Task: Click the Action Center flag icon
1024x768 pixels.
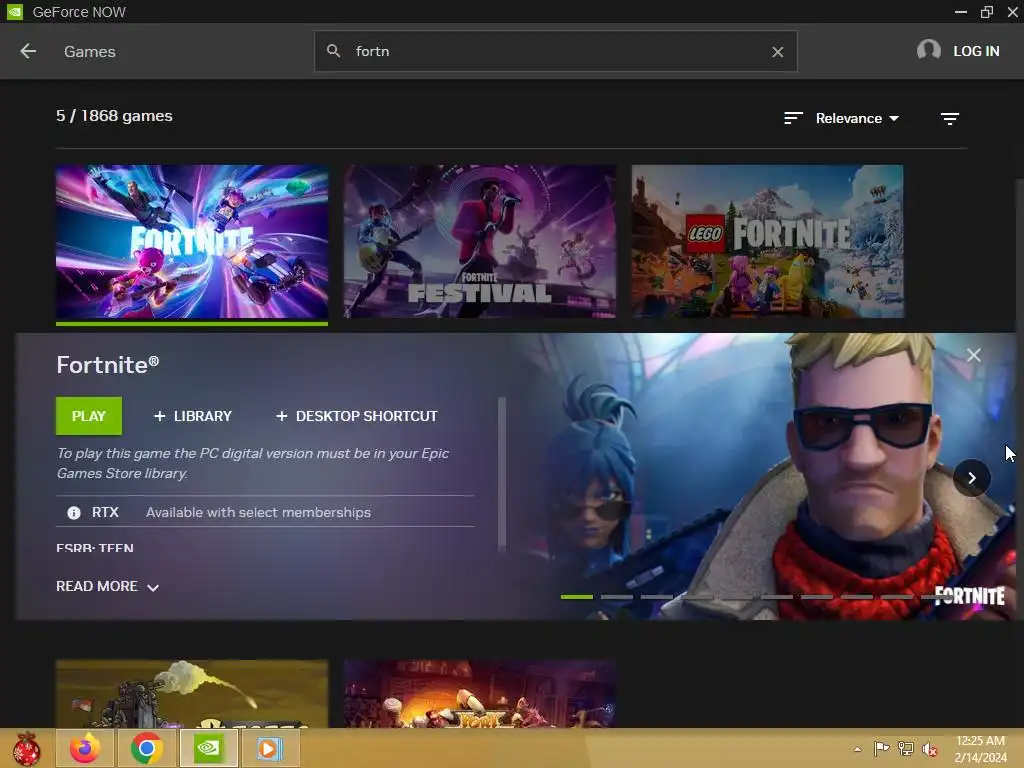Action: point(881,748)
